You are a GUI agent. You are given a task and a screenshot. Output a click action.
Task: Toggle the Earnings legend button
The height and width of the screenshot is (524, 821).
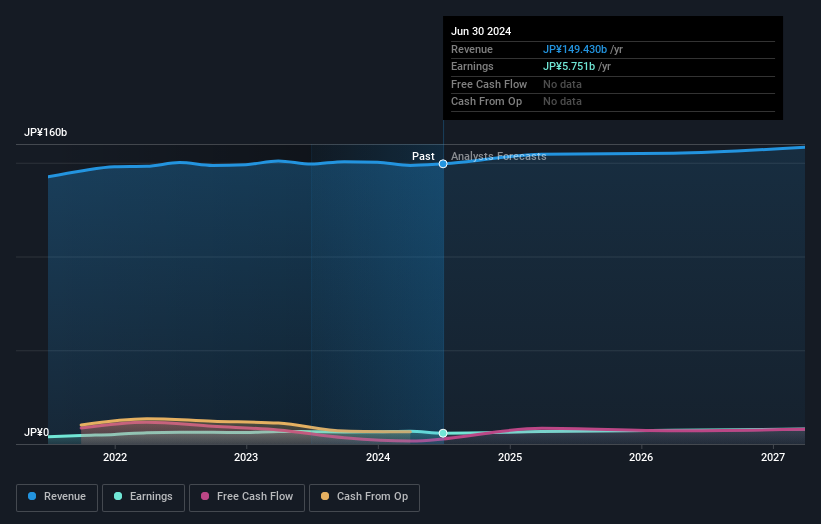143,497
